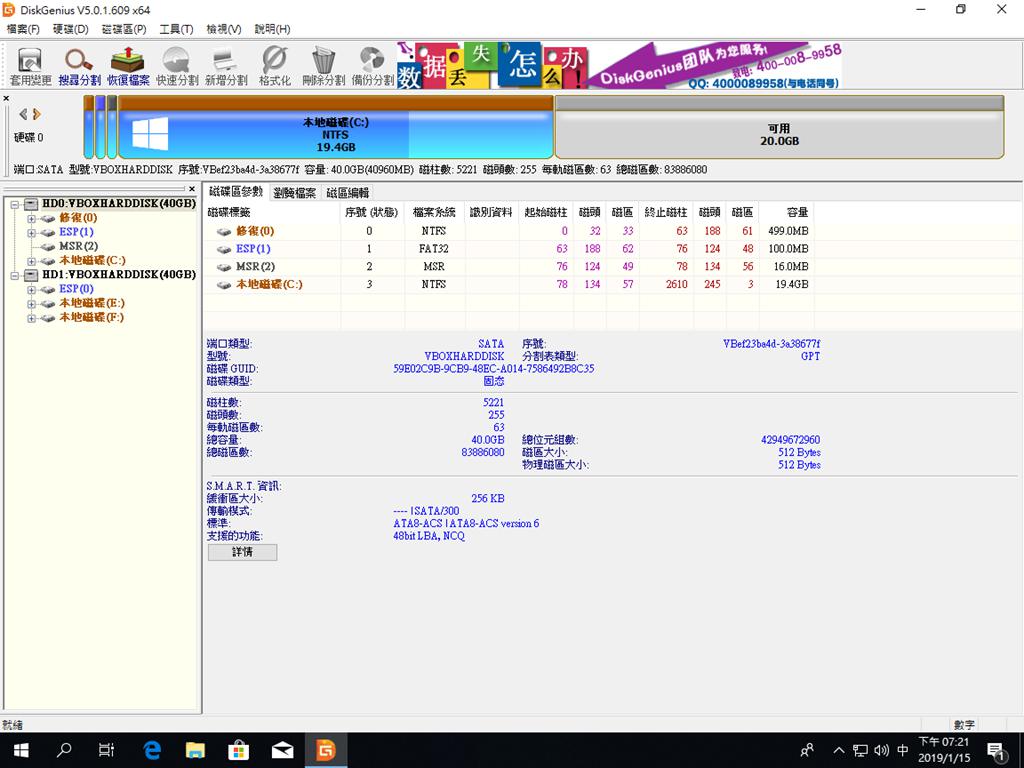Click the 起始磁柱 column header
This screenshot has width=1024, height=768.
545,212
